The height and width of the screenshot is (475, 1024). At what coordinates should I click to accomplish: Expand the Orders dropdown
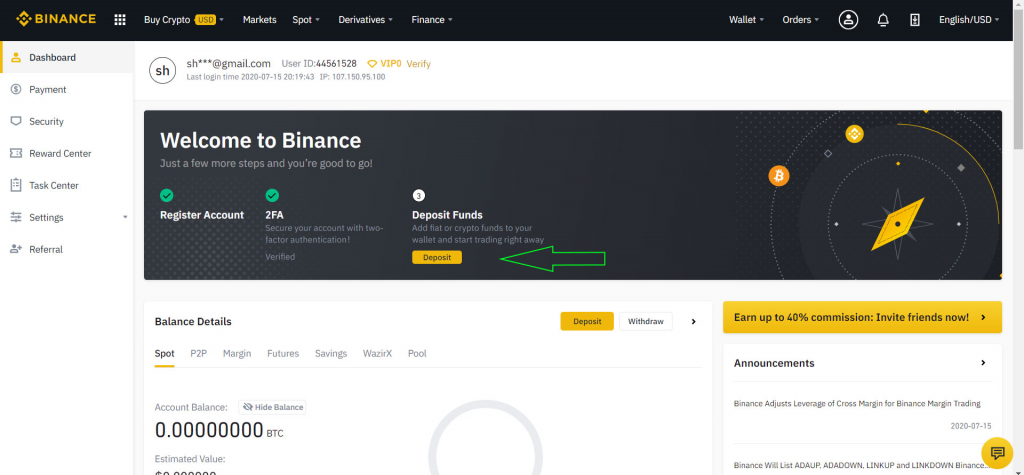point(801,20)
